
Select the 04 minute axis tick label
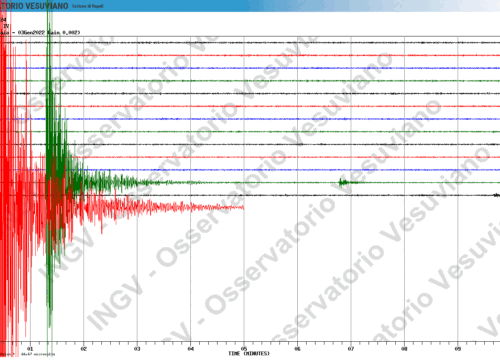coord(190,349)
